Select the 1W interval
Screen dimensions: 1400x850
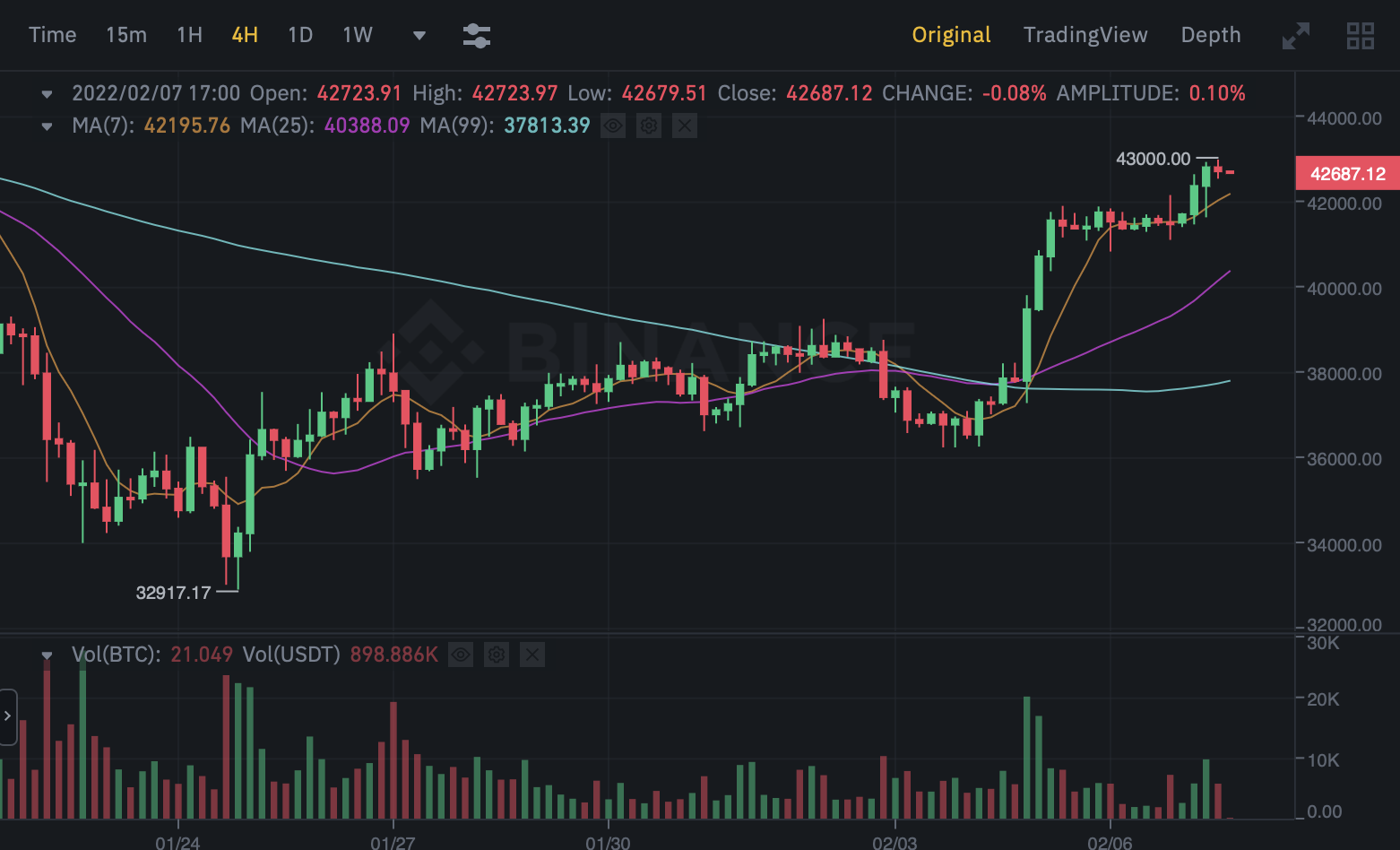358,35
